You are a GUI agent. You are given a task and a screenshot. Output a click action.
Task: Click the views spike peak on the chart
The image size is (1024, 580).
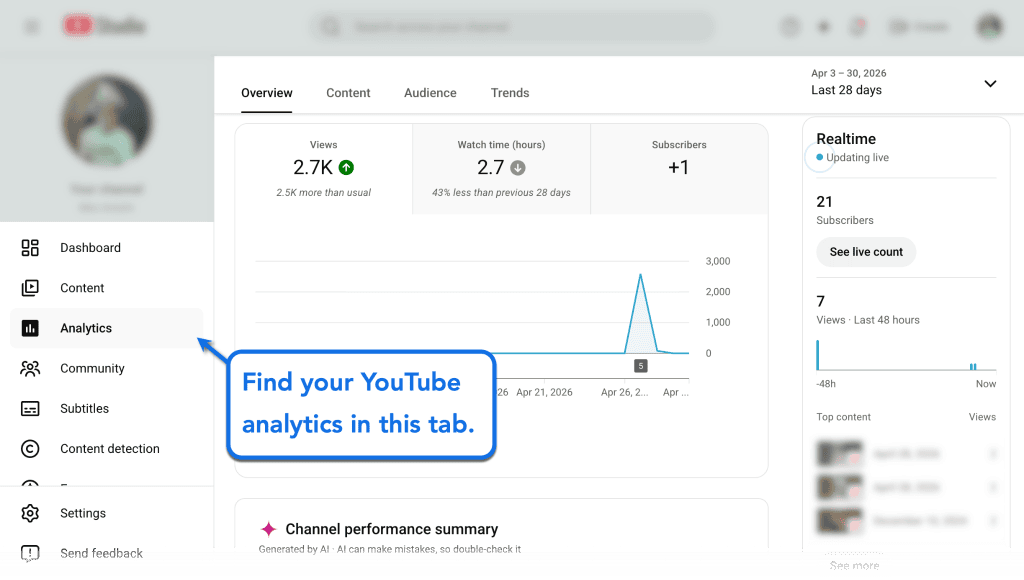click(641, 275)
